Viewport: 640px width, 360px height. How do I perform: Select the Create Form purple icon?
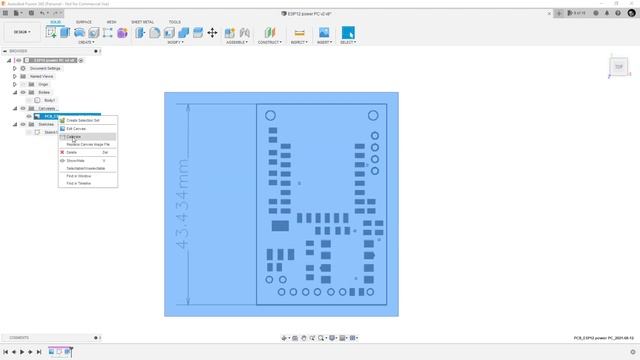coord(122,33)
